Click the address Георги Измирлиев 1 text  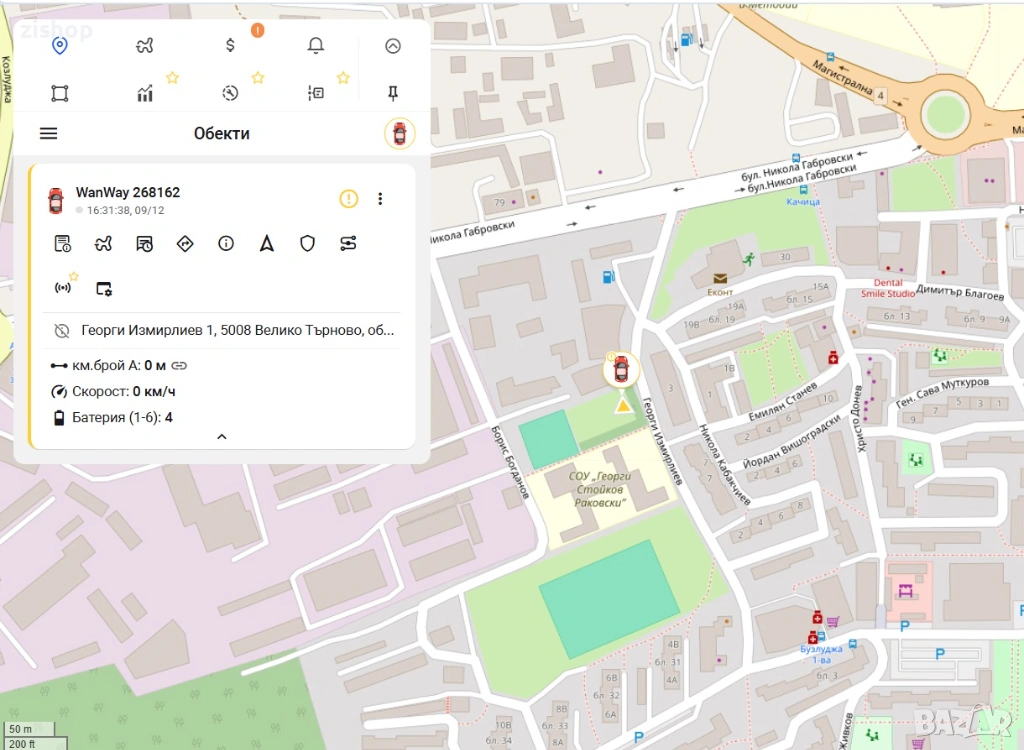238,330
